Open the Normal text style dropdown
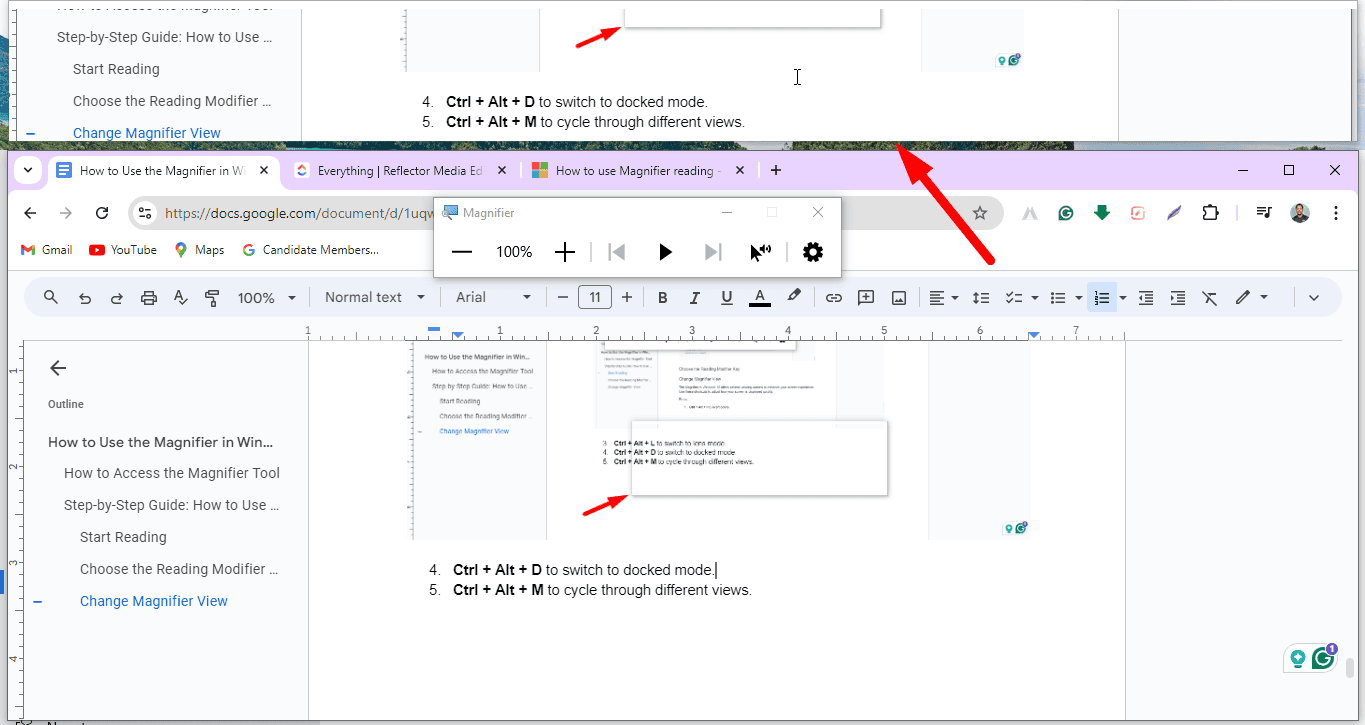This screenshot has width=1365, height=725. pyautogui.click(x=374, y=297)
